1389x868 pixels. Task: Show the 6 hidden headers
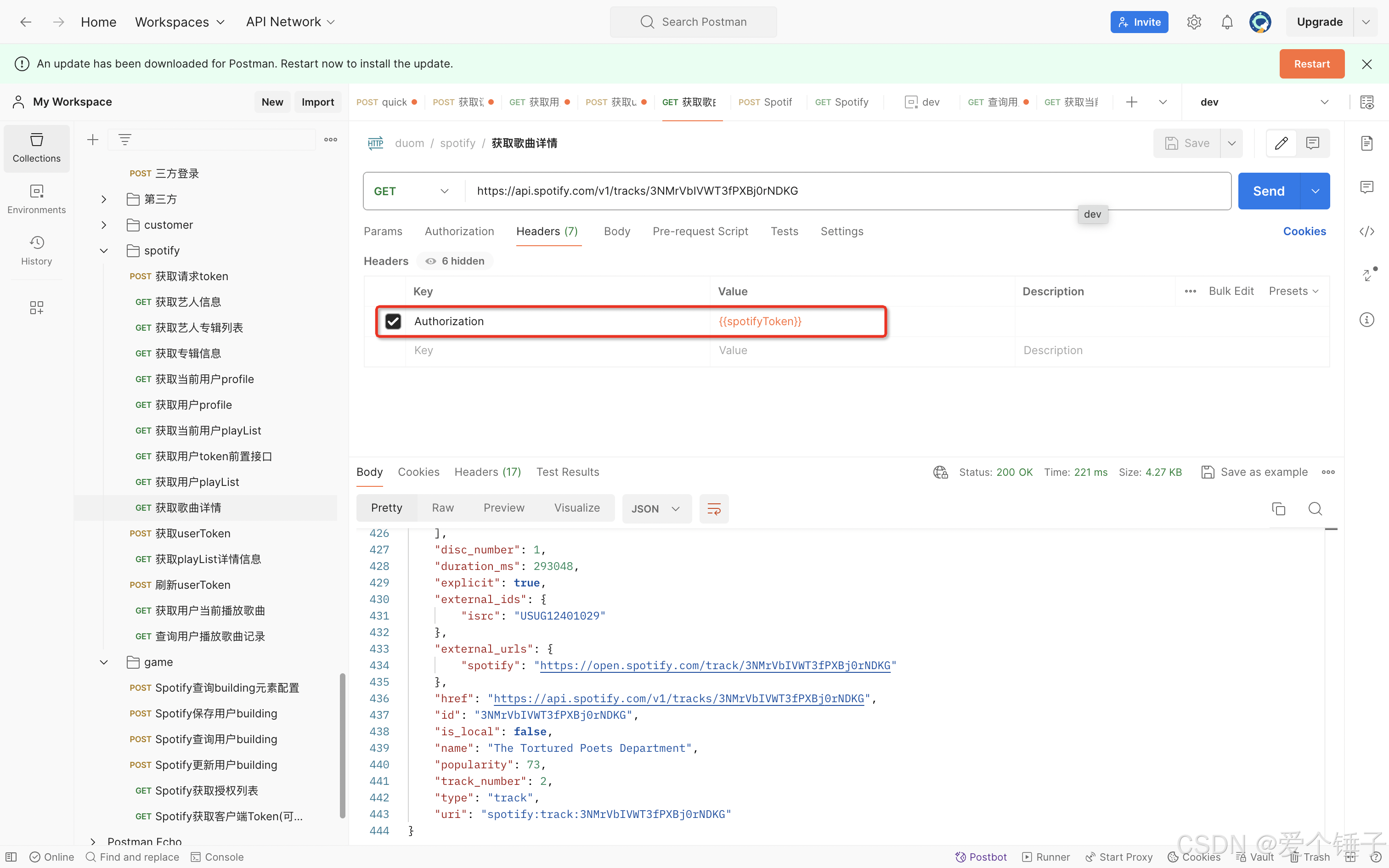click(455, 261)
